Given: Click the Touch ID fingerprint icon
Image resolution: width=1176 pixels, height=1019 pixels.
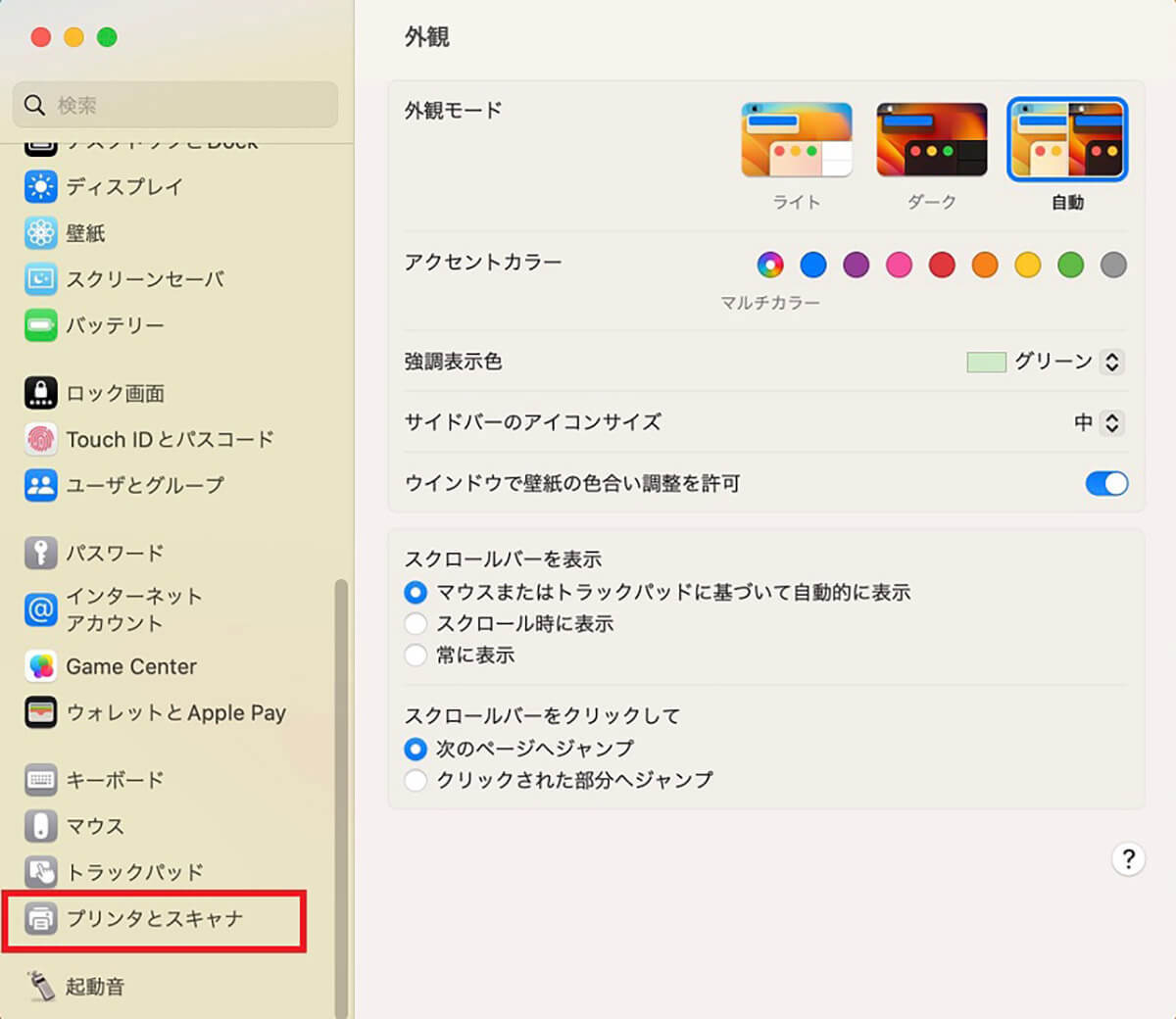Looking at the screenshot, I should coord(41,439).
